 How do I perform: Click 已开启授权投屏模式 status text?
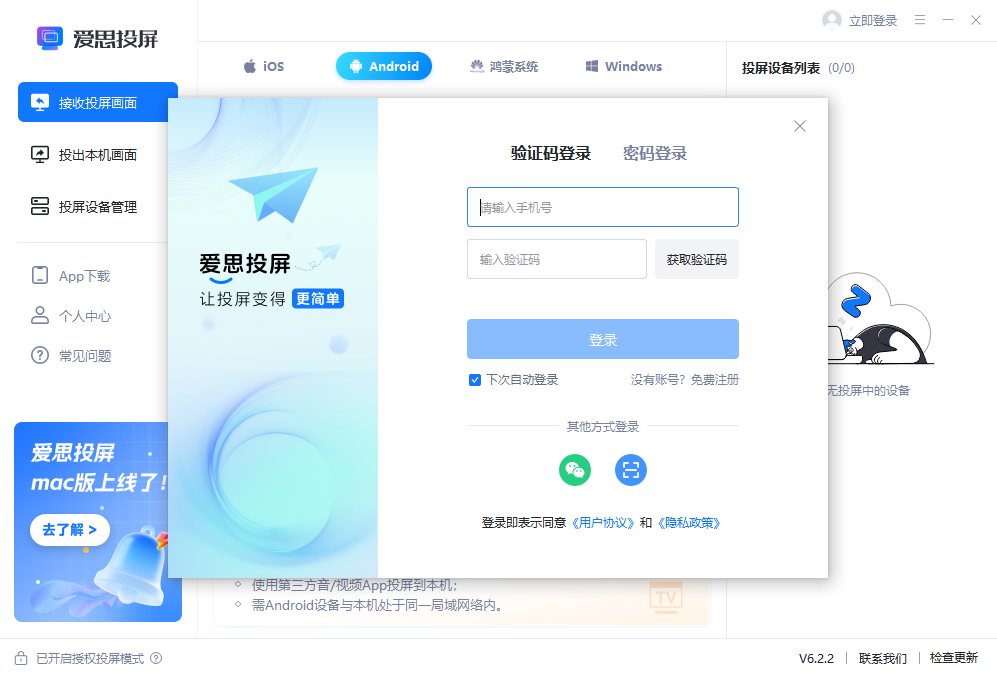click(90, 659)
